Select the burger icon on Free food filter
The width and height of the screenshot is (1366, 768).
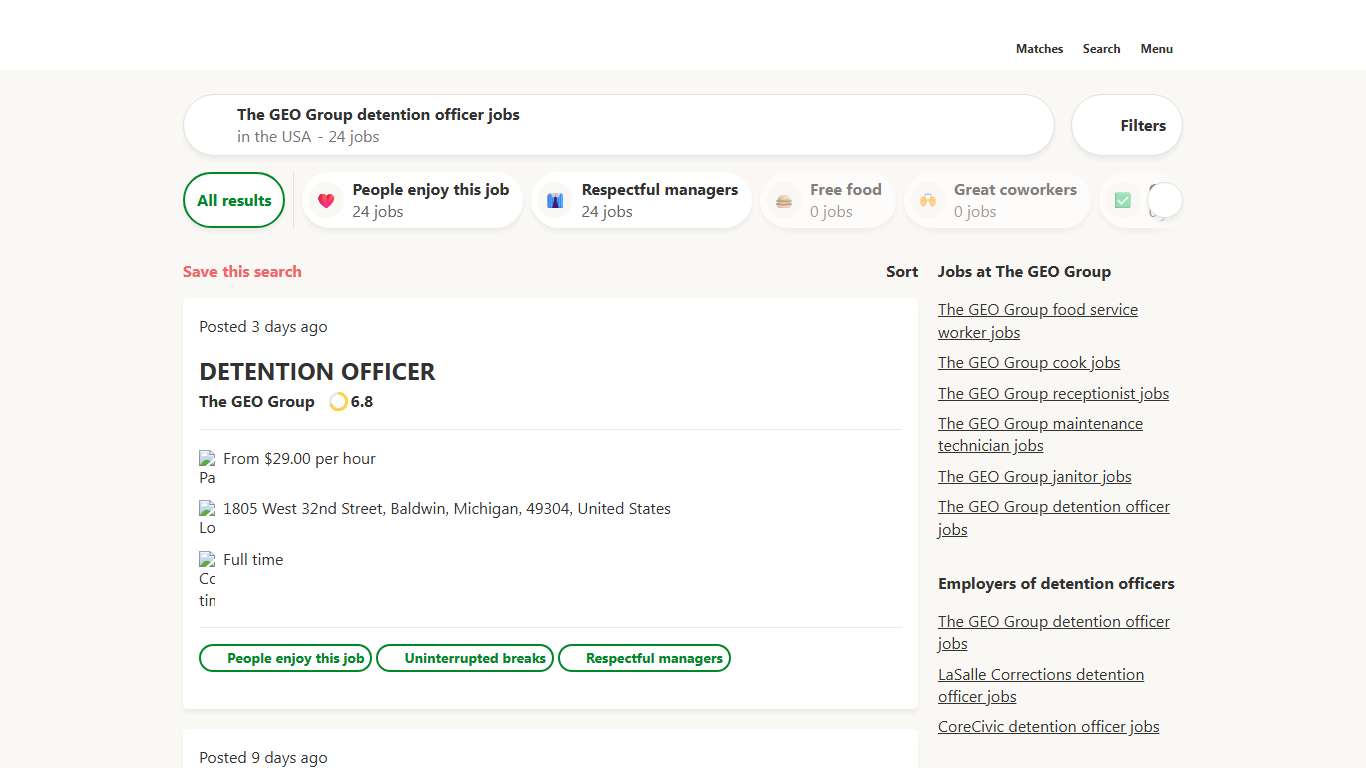tap(784, 200)
